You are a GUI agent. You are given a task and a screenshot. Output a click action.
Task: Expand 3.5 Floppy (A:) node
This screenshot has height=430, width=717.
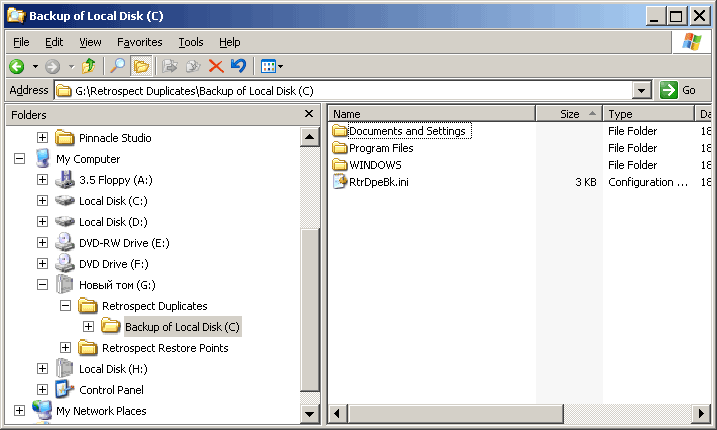point(43,179)
